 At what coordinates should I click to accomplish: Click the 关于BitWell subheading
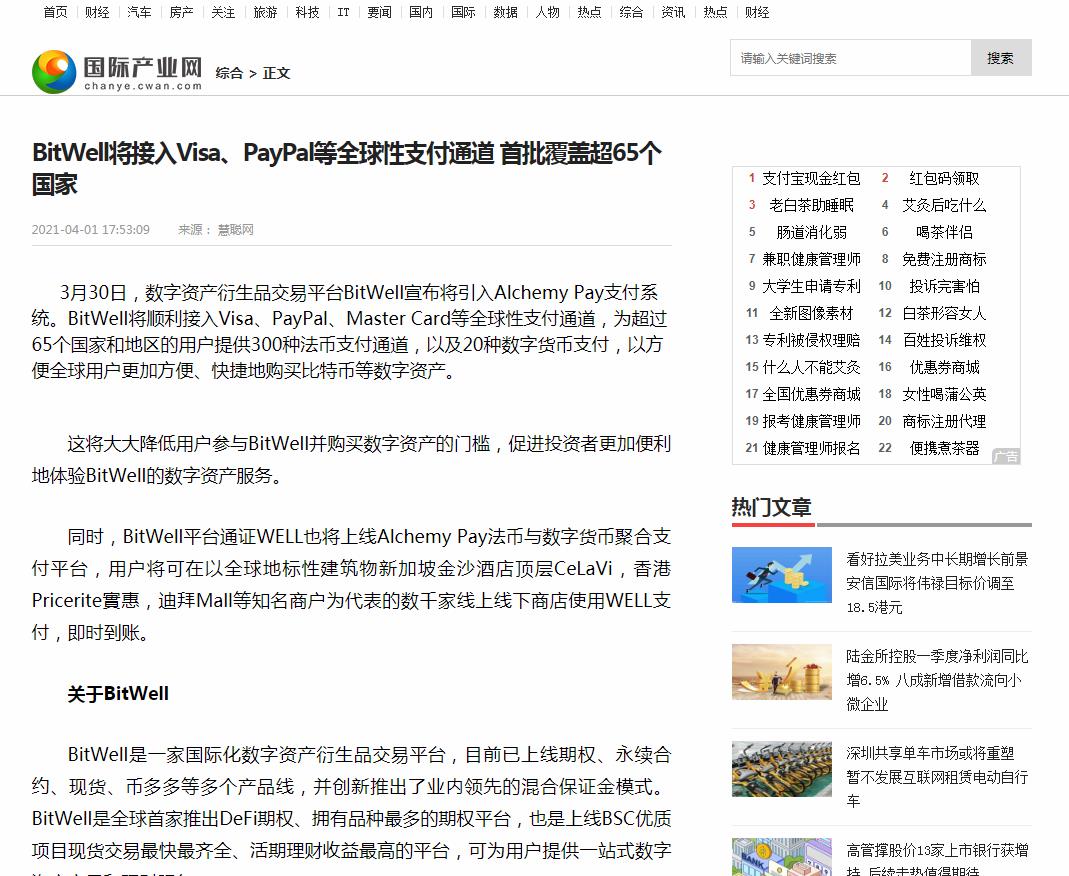tap(118, 694)
